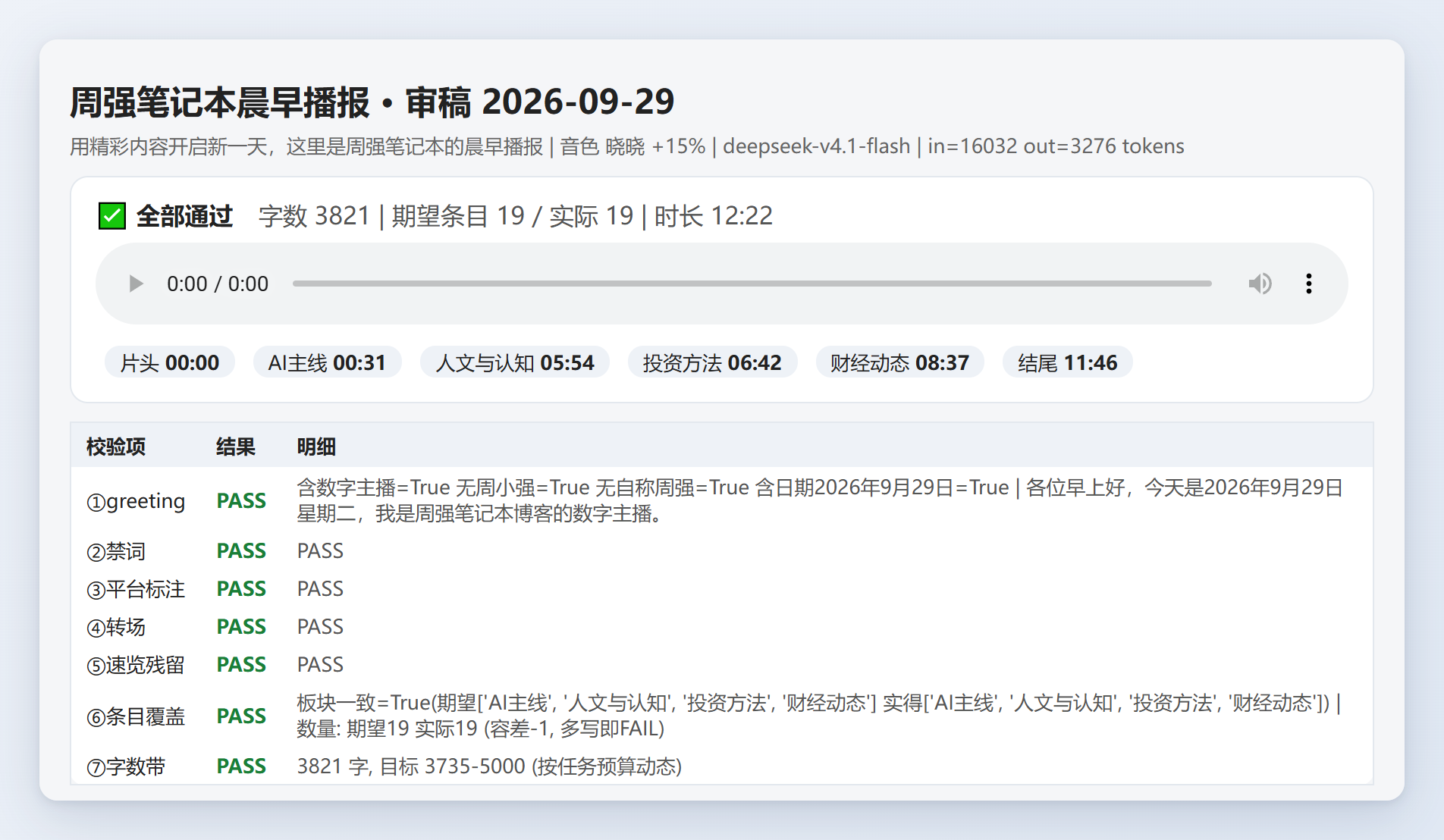Jump to 人文与认知 05:54 chapter
Image resolution: width=1444 pixels, height=840 pixels.
pyautogui.click(x=515, y=362)
